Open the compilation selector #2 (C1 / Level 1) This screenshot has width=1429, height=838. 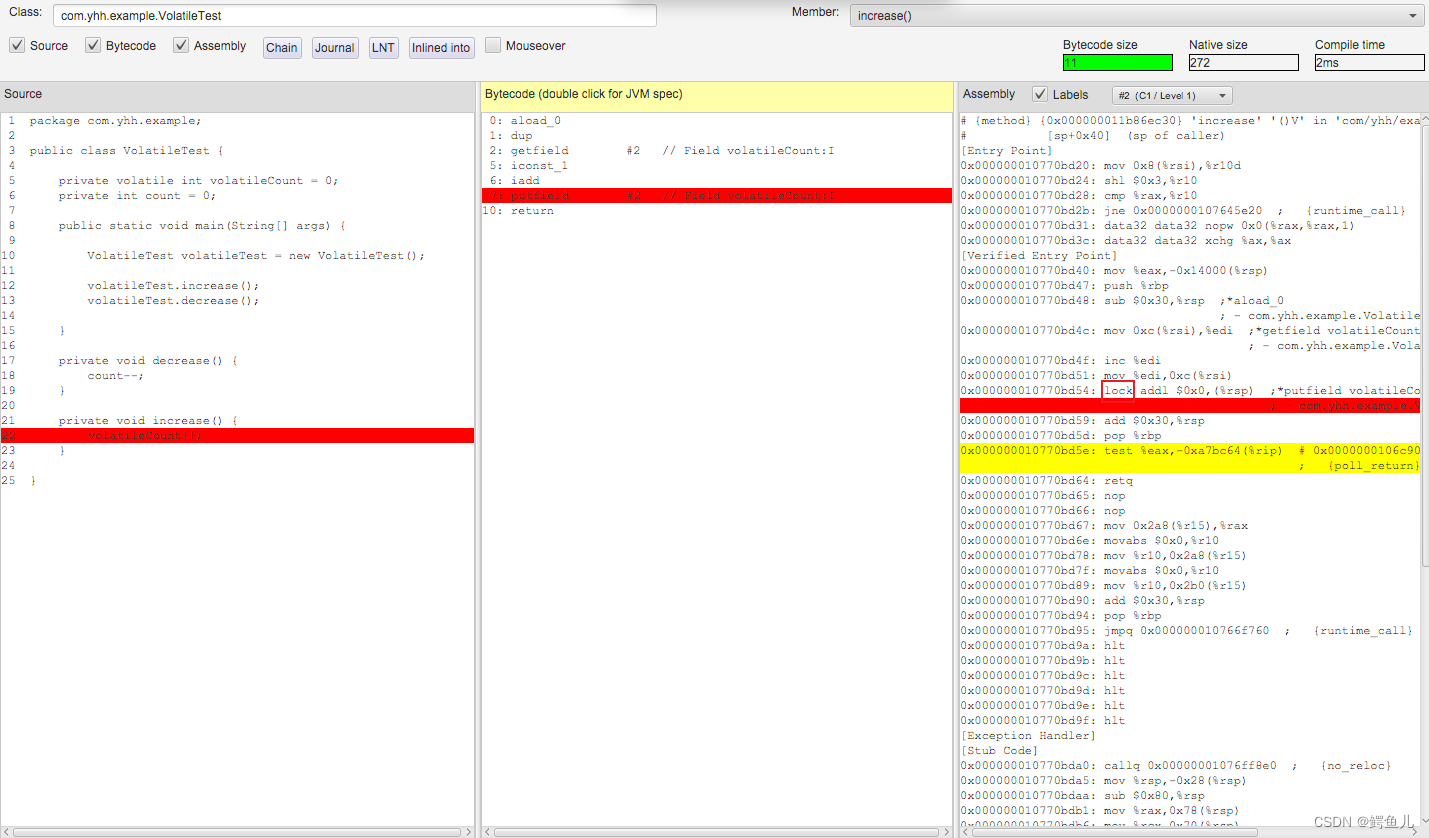(1172, 95)
